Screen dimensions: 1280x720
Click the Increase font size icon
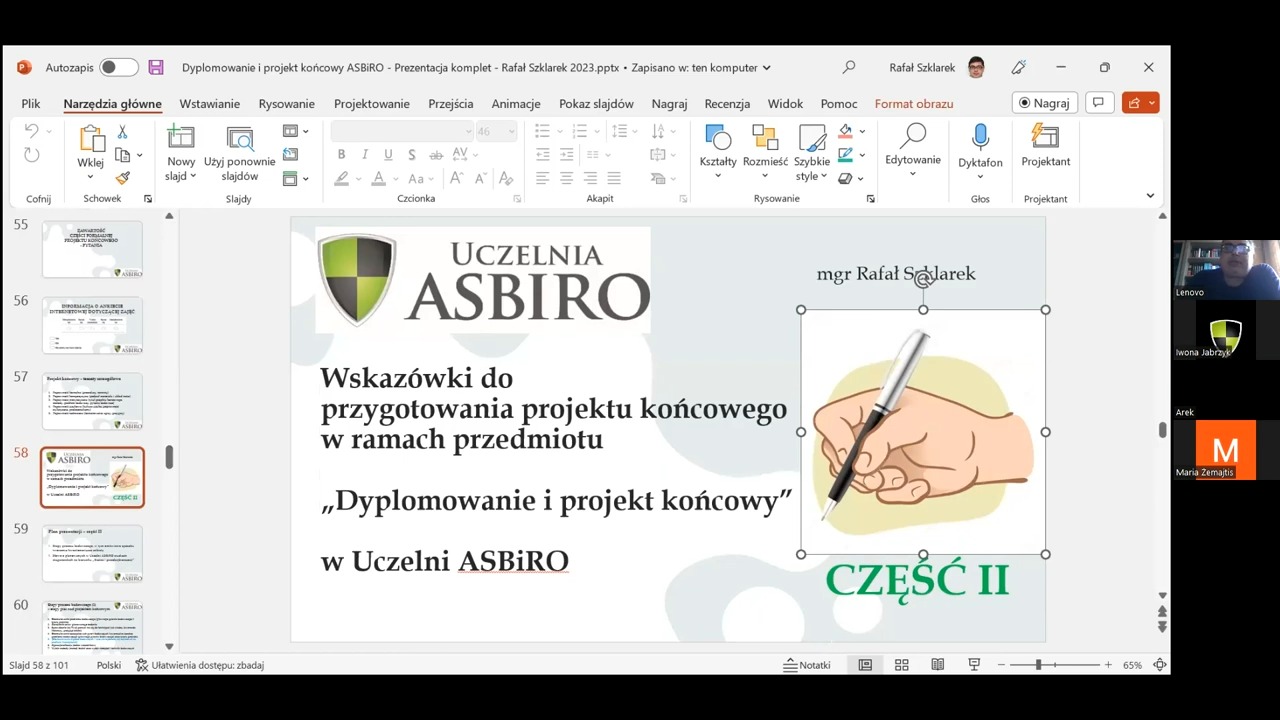click(x=456, y=178)
